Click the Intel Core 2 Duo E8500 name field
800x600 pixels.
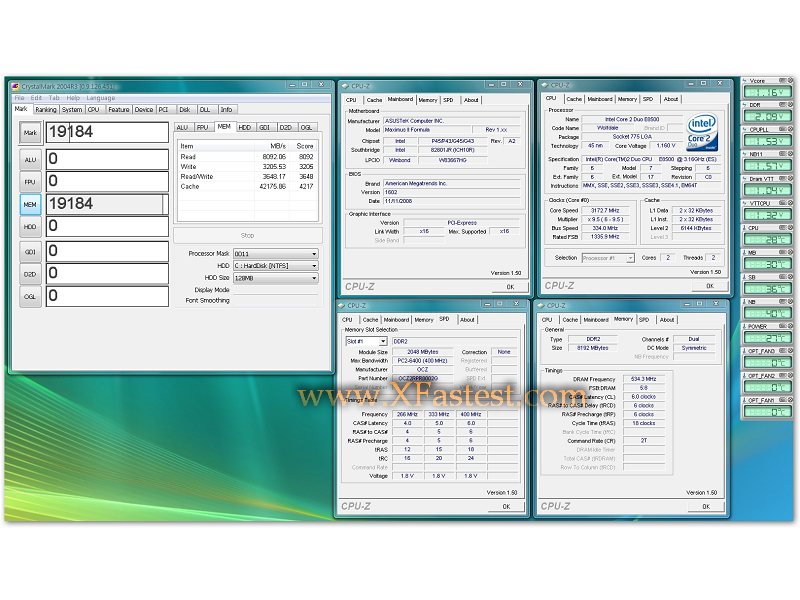632,119
